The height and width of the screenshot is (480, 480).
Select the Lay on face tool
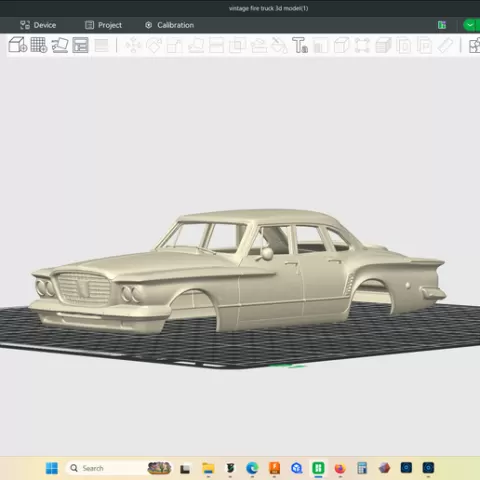[x=196, y=46]
